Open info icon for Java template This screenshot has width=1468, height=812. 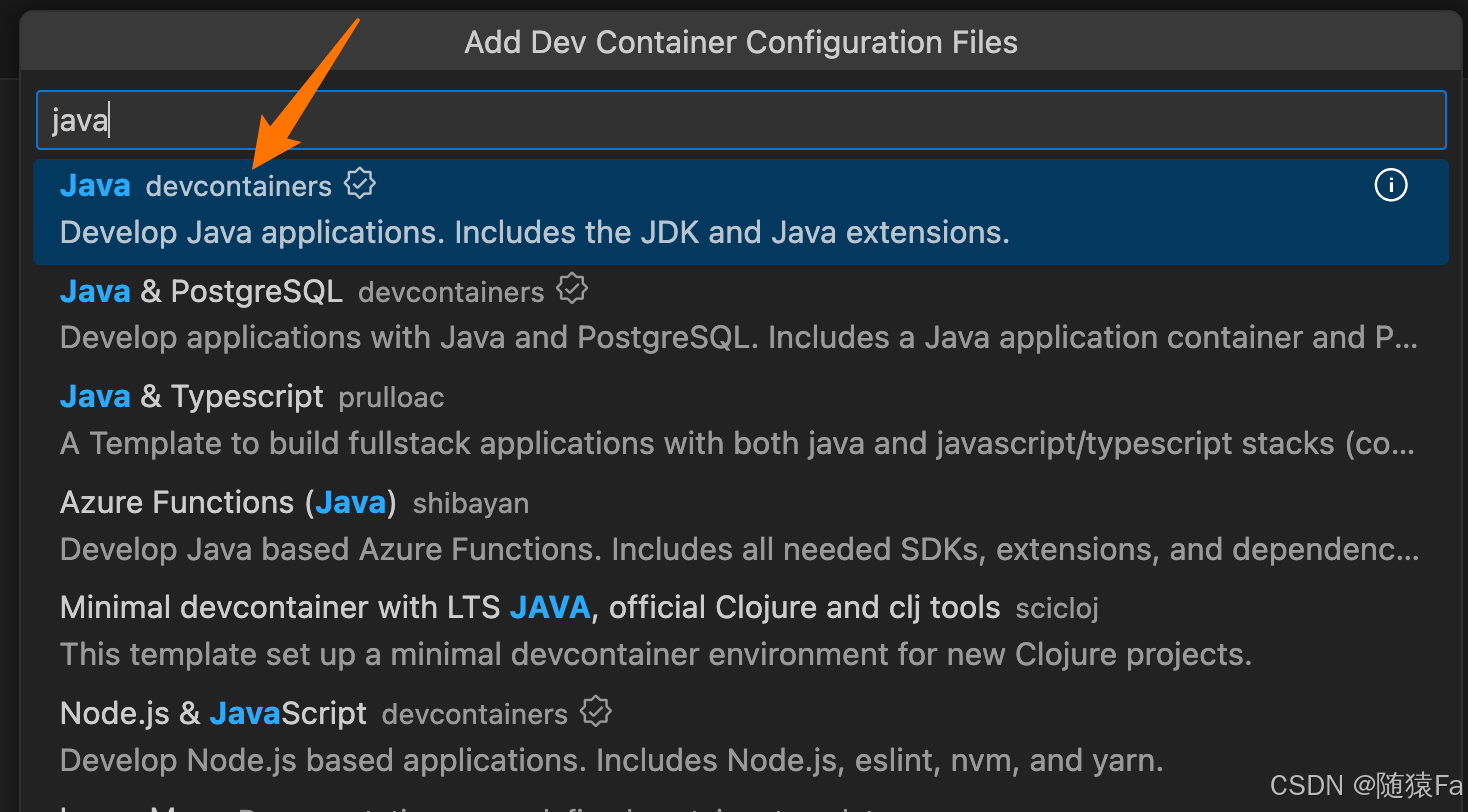(1391, 185)
